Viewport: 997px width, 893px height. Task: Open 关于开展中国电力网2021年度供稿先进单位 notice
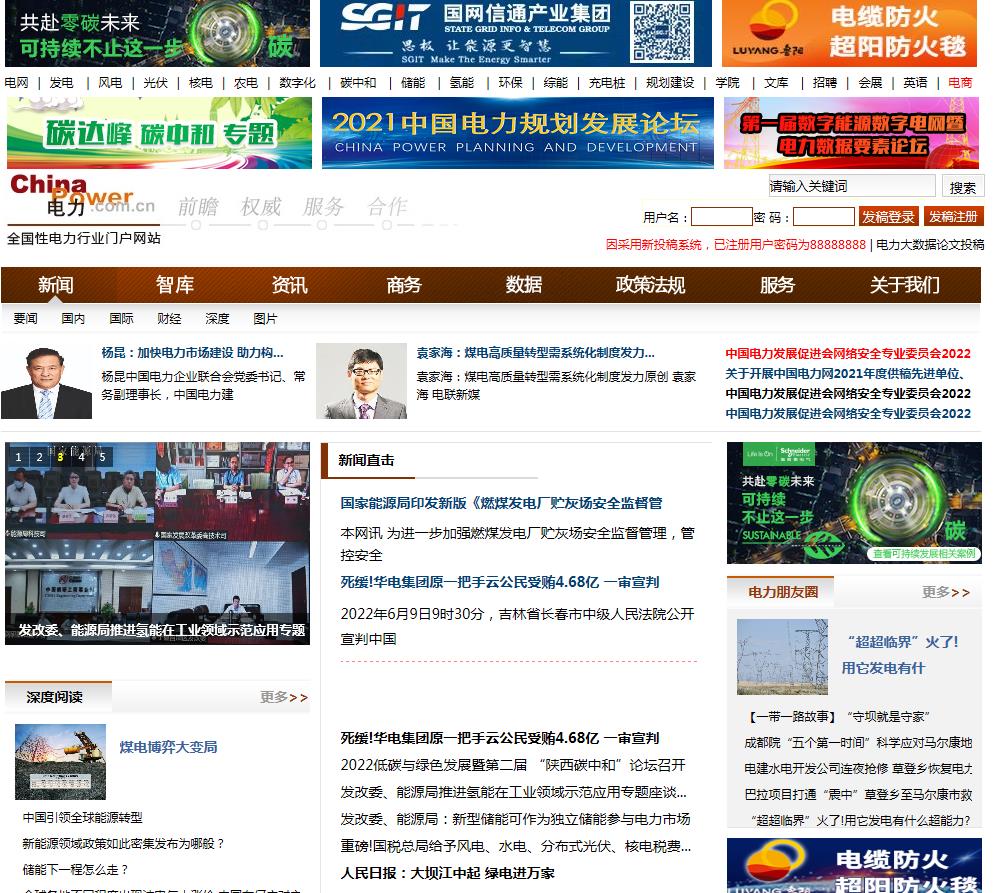coord(845,373)
